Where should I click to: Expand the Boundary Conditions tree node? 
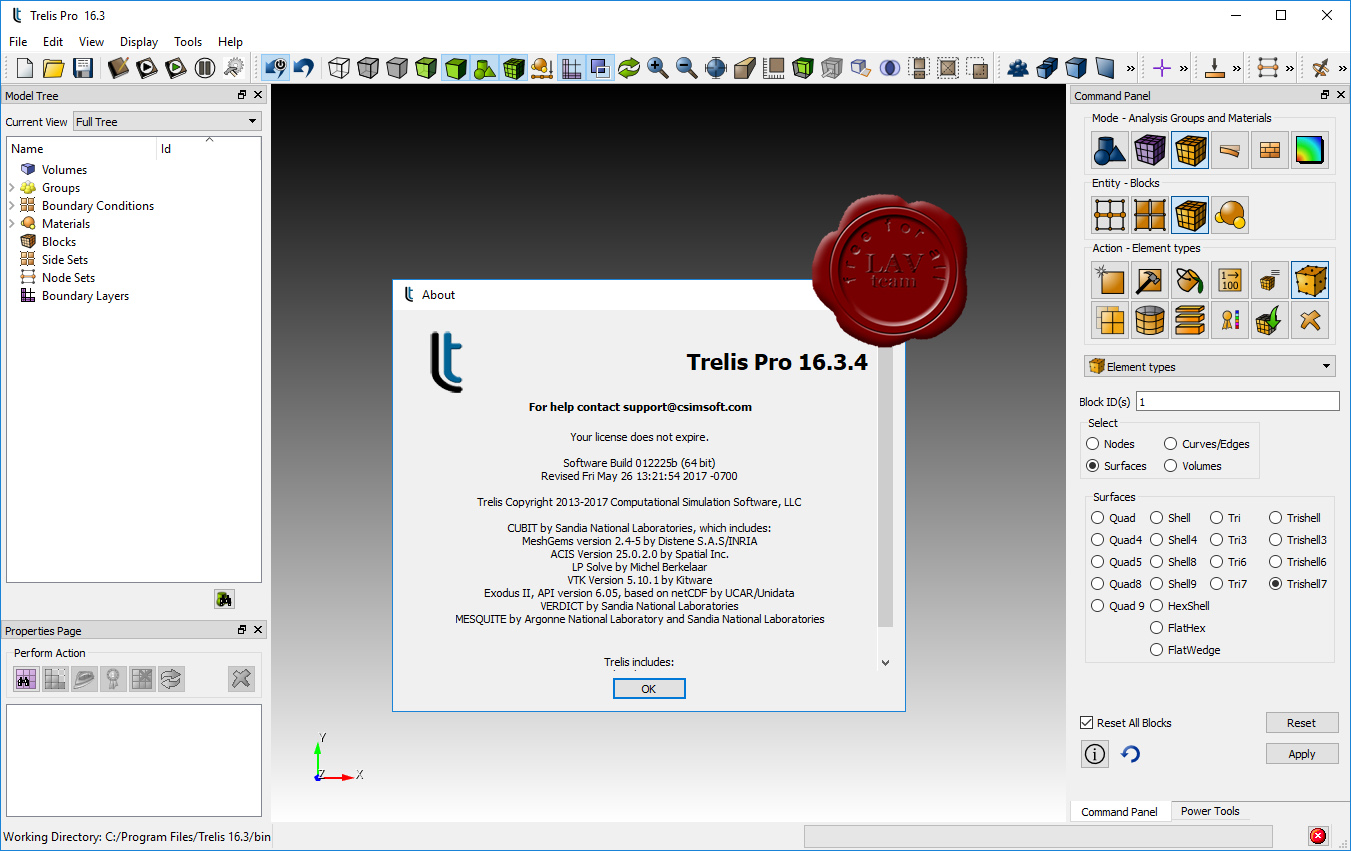click(x=12, y=206)
